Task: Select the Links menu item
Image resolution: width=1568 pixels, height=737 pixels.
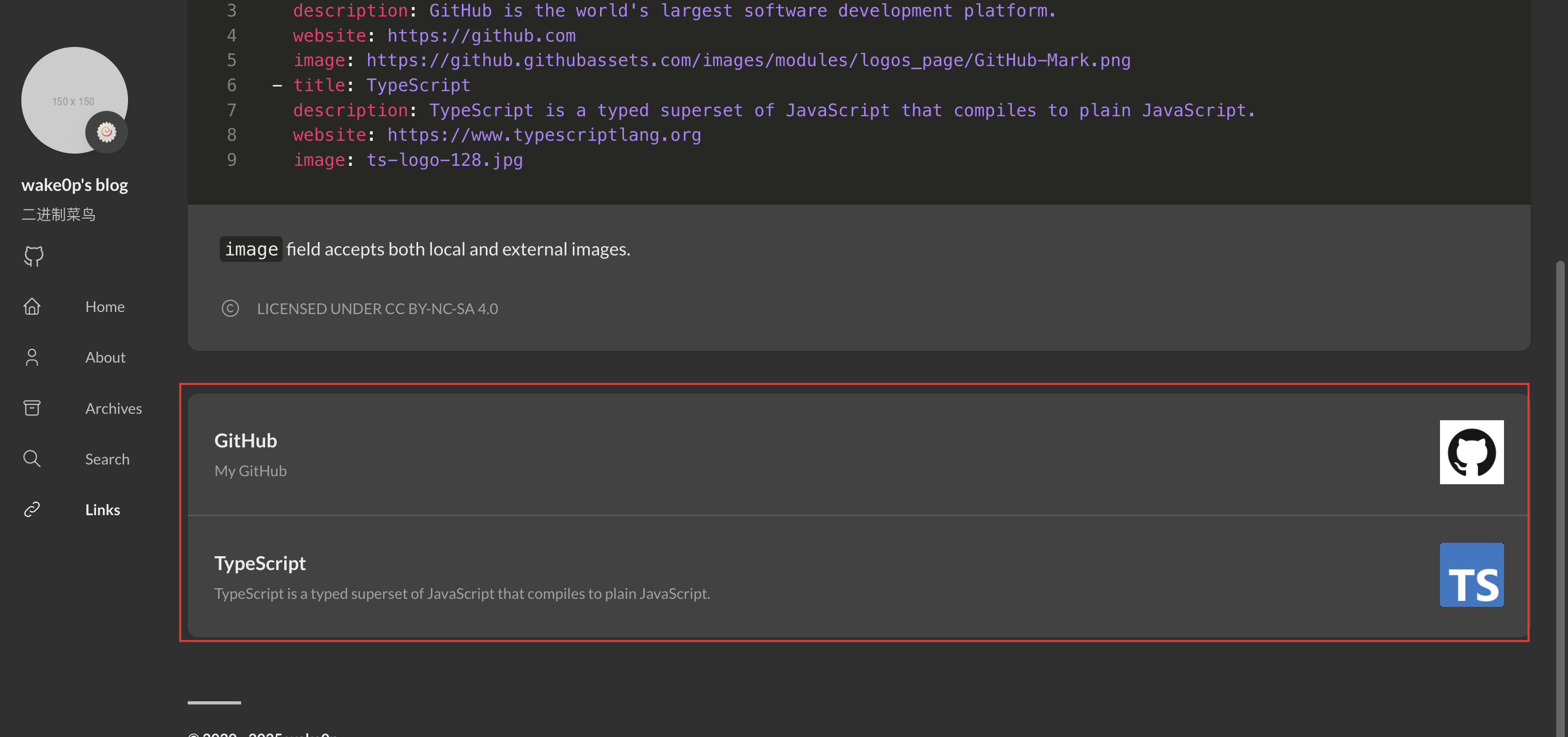Action: pyautogui.click(x=102, y=510)
